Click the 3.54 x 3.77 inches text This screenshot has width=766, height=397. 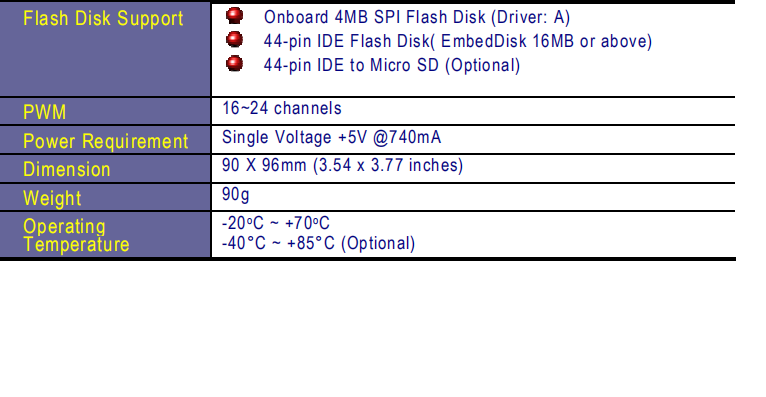click(x=388, y=166)
